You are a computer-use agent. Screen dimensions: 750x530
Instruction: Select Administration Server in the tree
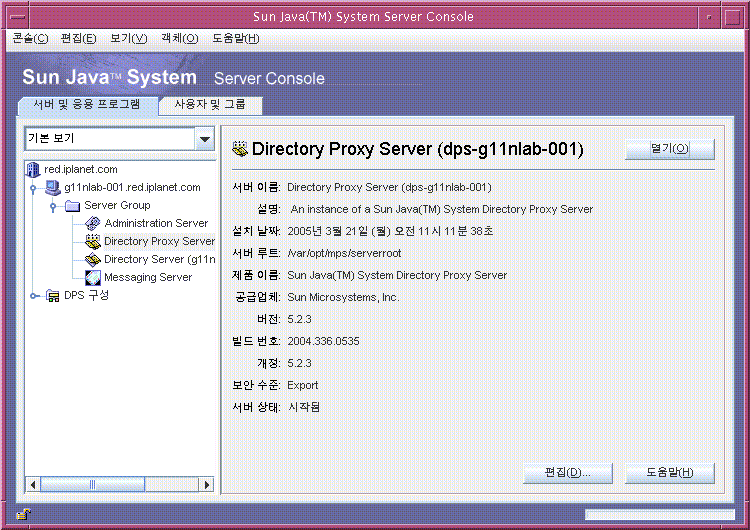pyautogui.click(x=156, y=223)
